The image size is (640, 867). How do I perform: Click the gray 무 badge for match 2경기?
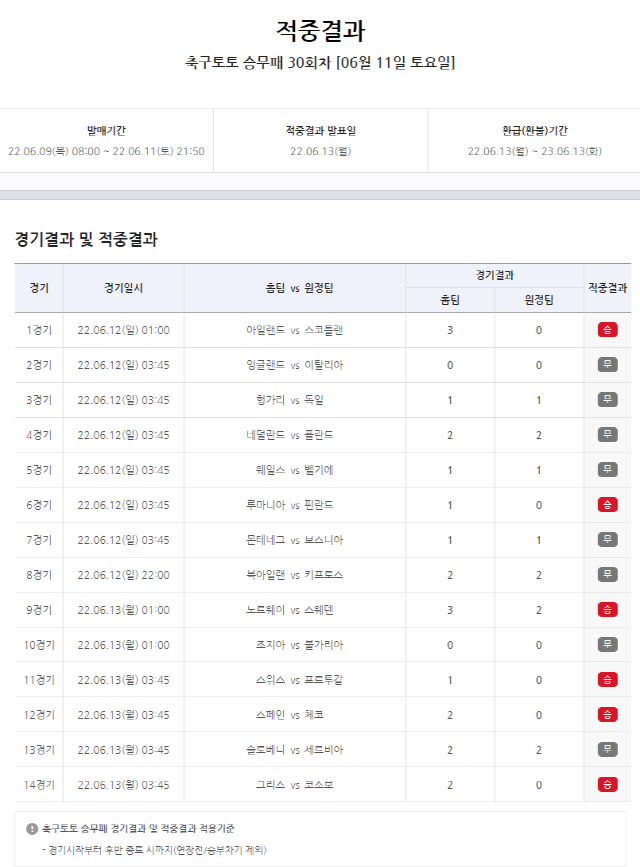tap(607, 365)
